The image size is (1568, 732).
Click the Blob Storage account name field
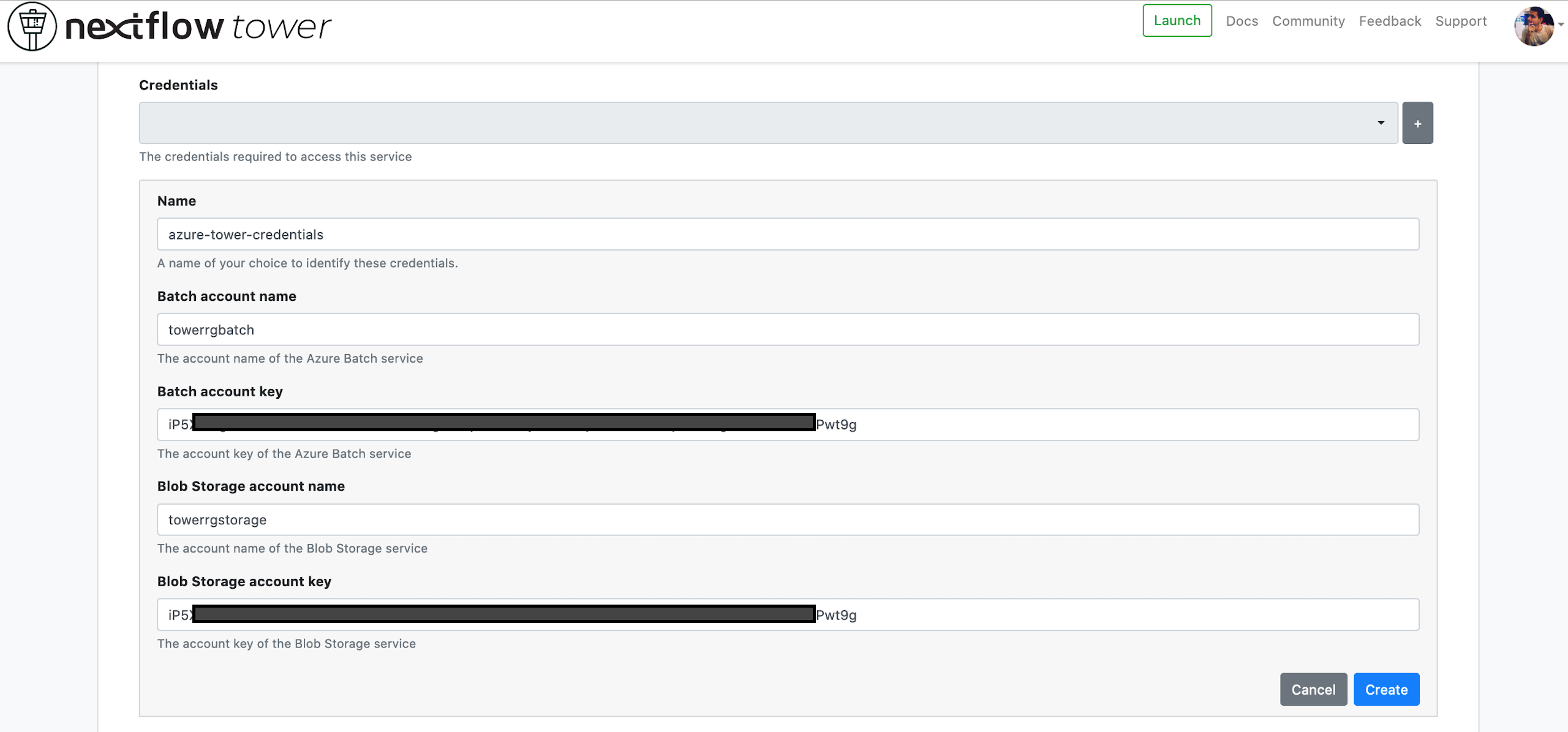tap(788, 520)
